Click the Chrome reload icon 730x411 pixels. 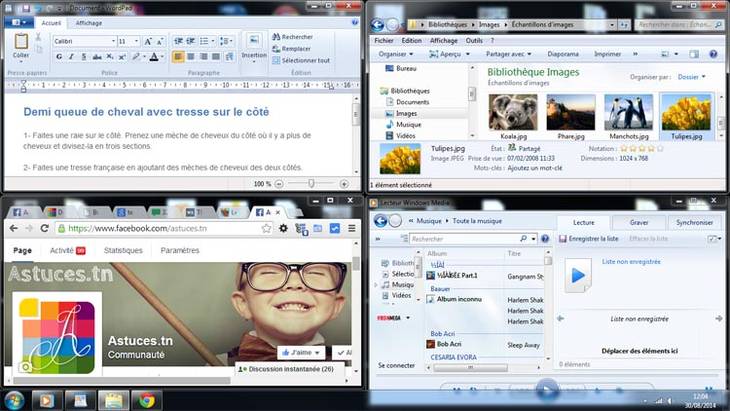[45, 228]
